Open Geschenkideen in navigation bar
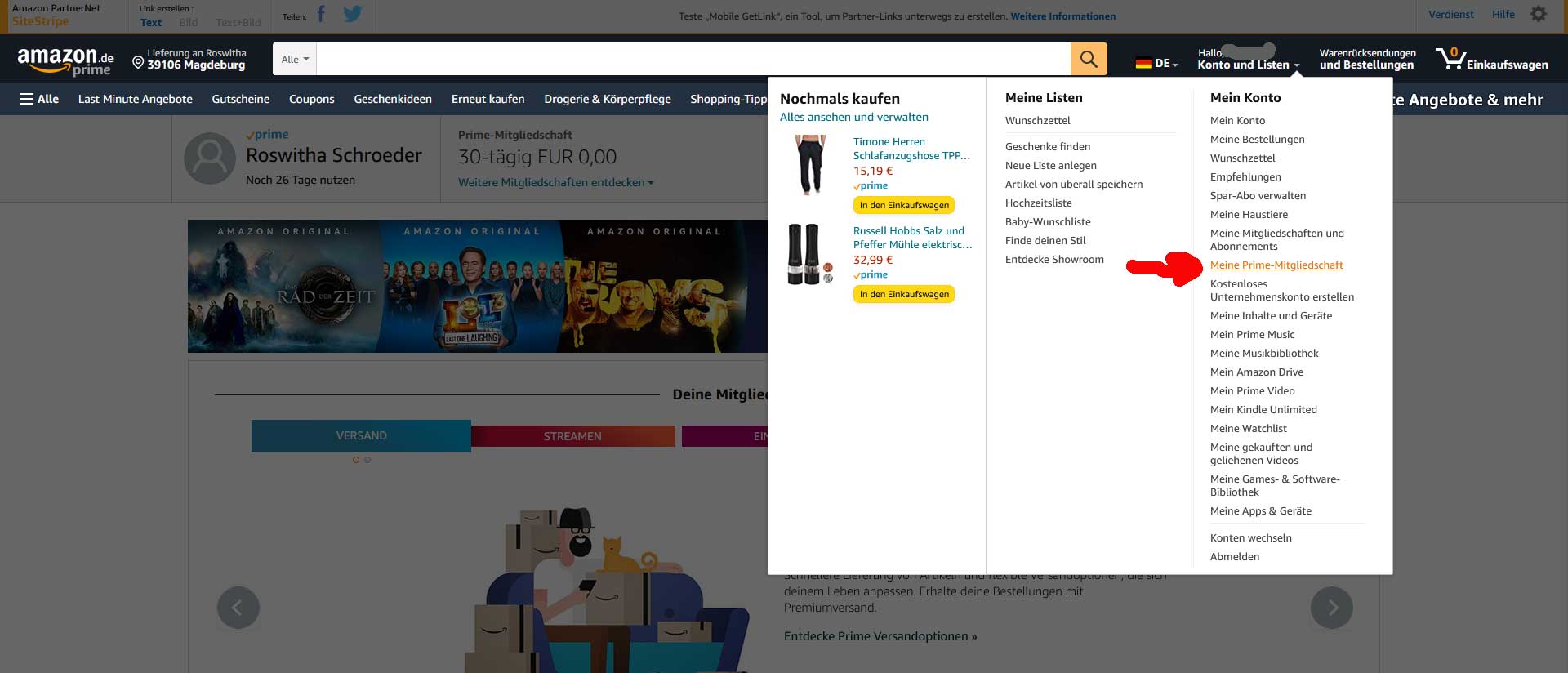Screen dimensions: 1568x673 [393, 99]
